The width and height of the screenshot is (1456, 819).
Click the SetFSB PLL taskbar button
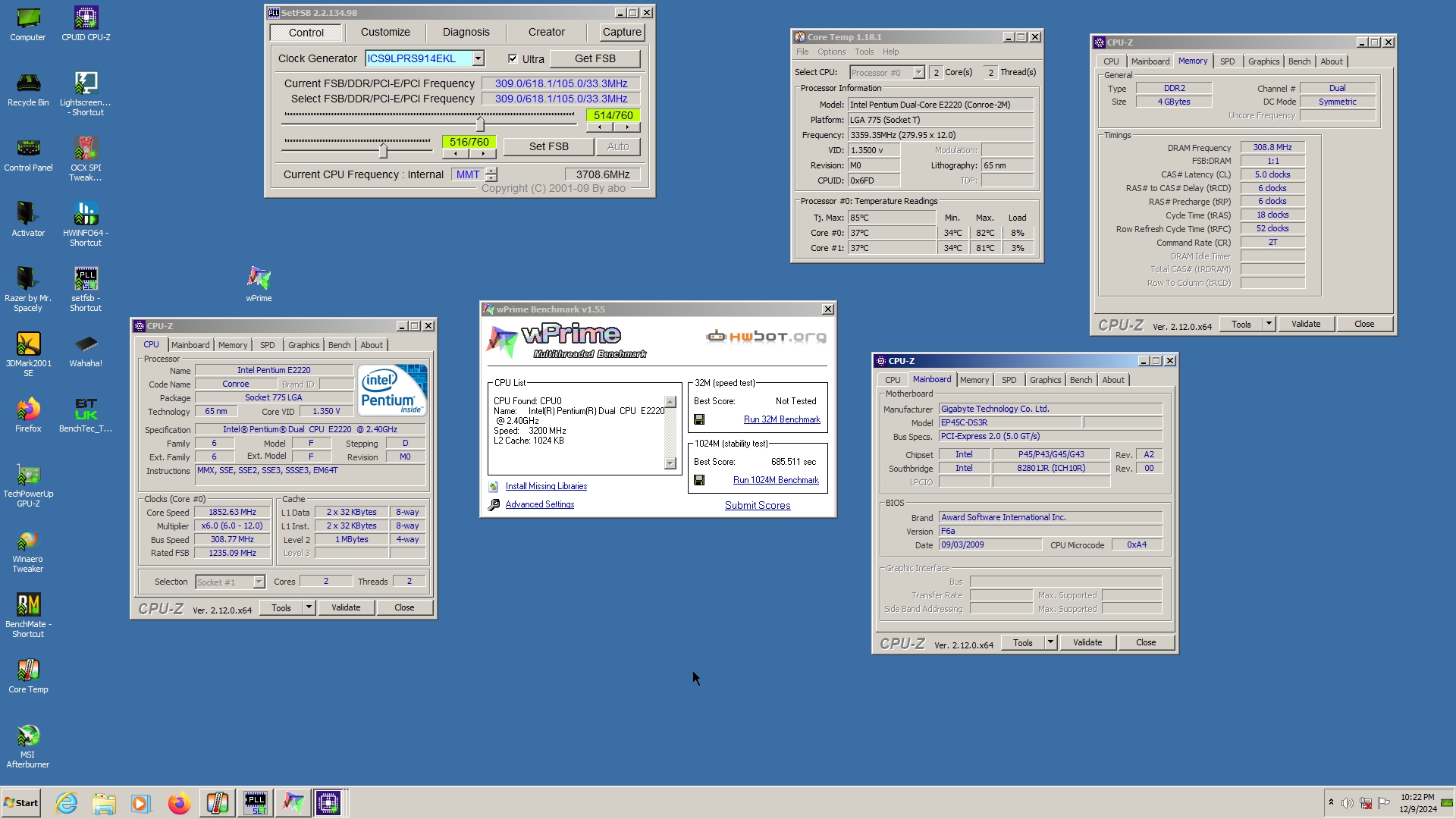256,803
